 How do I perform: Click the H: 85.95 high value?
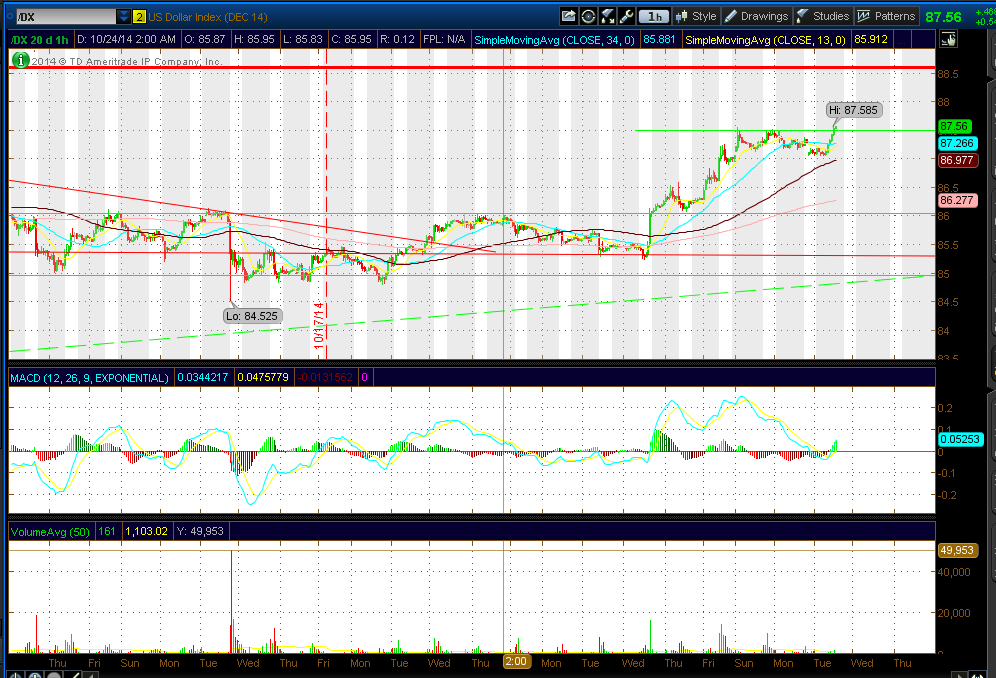[x=254, y=39]
